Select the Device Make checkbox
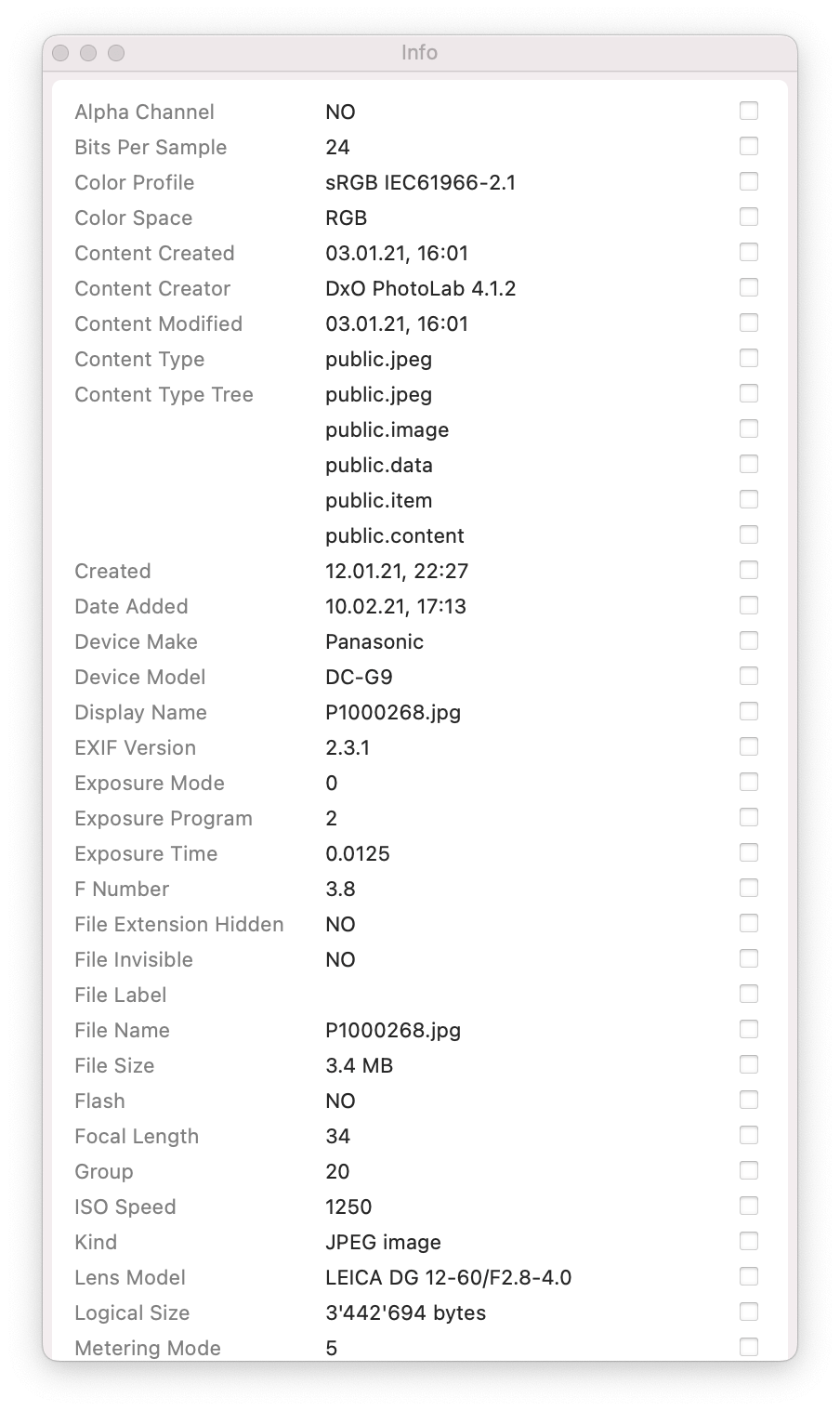The height and width of the screenshot is (1411, 840). 748,640
